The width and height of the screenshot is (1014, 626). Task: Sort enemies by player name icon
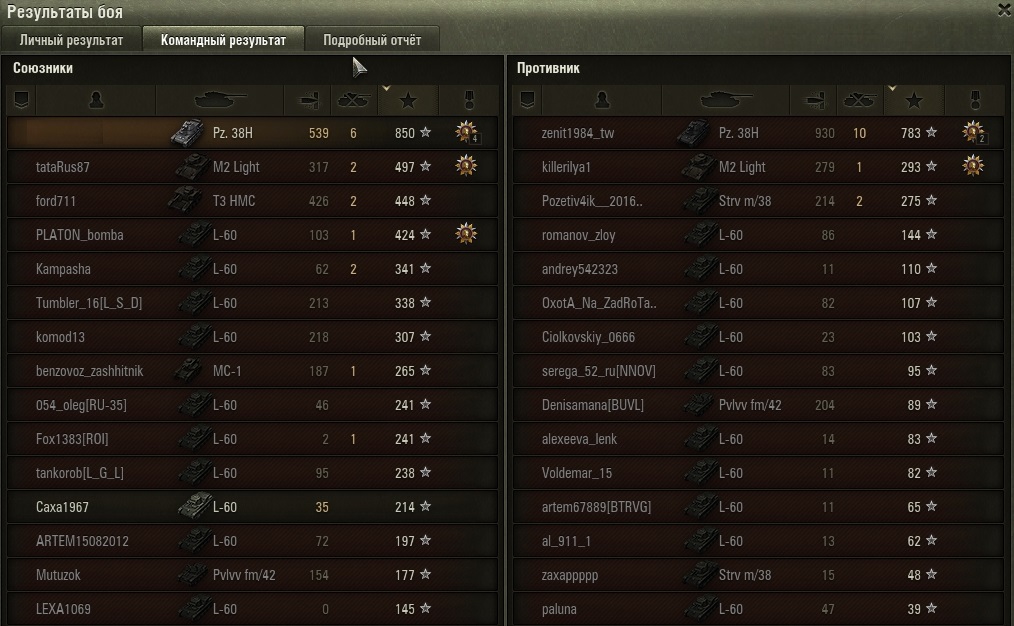602,100
